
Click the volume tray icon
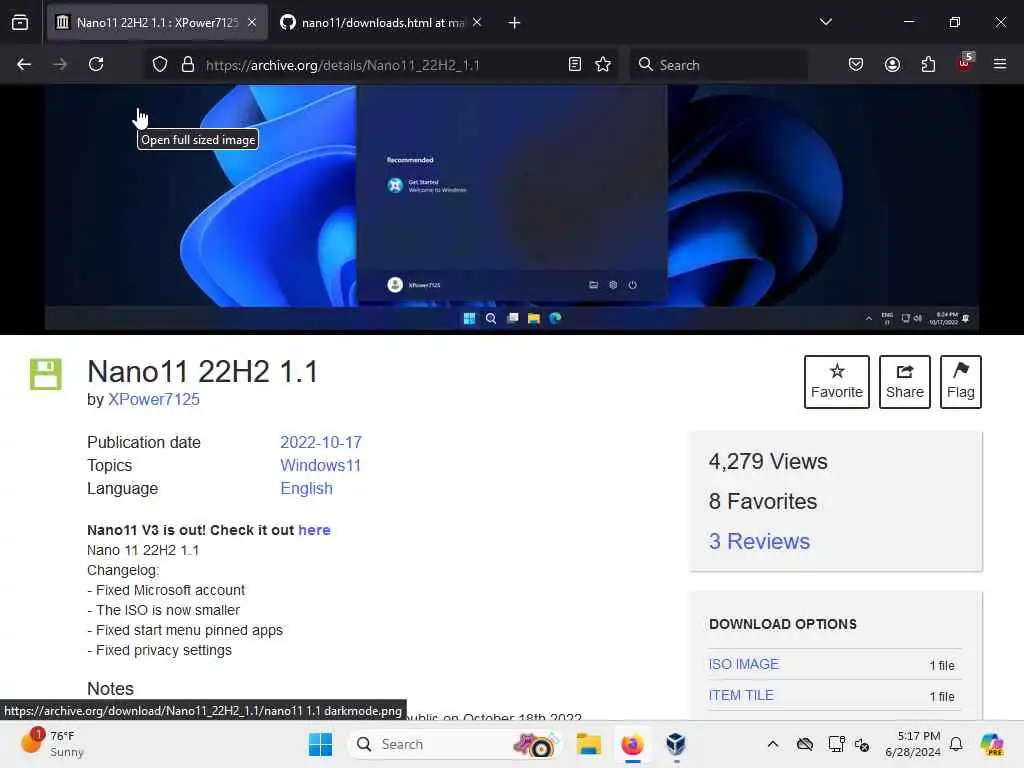(x=862, y=744)
